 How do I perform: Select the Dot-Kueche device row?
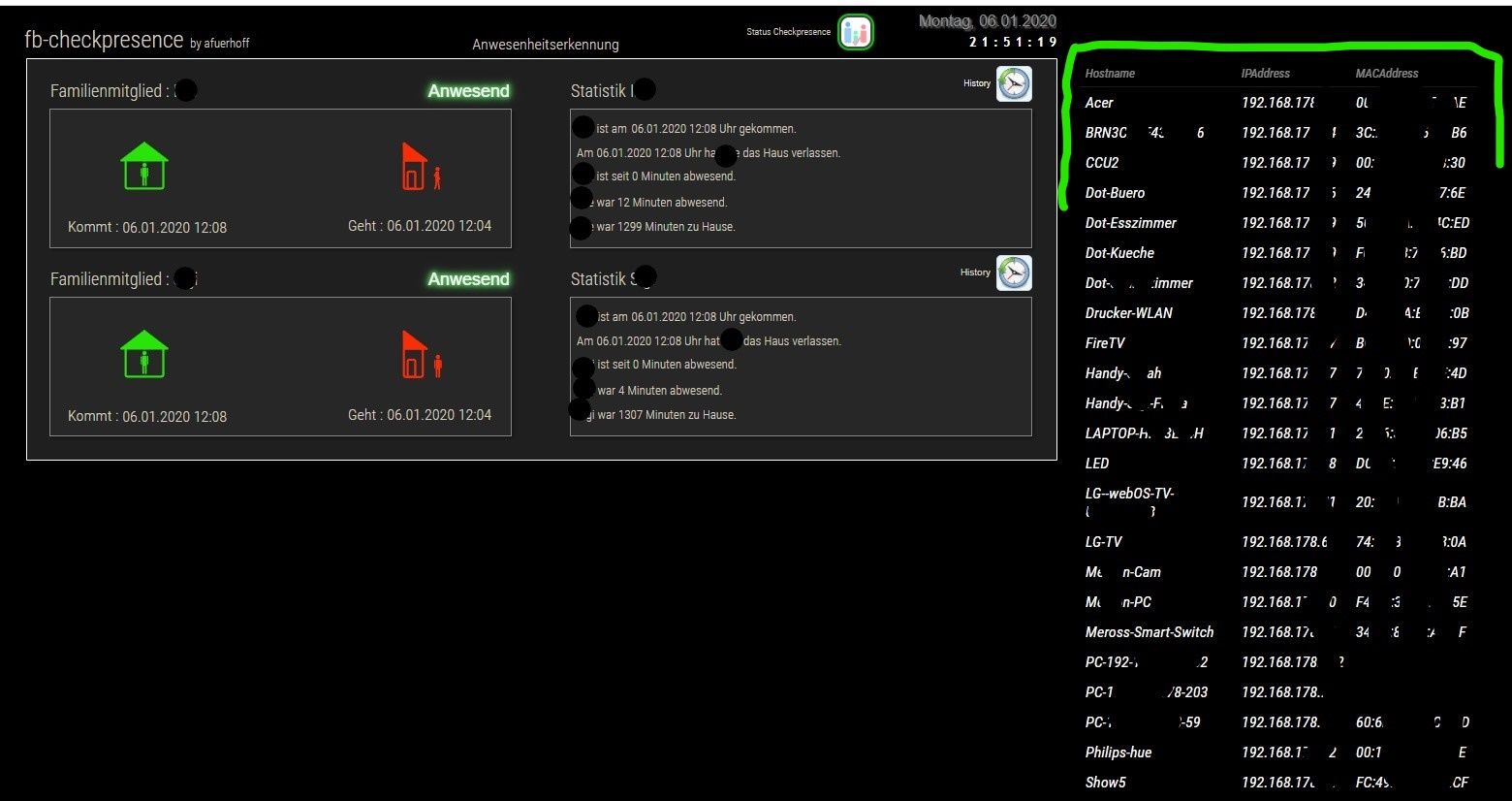click(1277, 253)
